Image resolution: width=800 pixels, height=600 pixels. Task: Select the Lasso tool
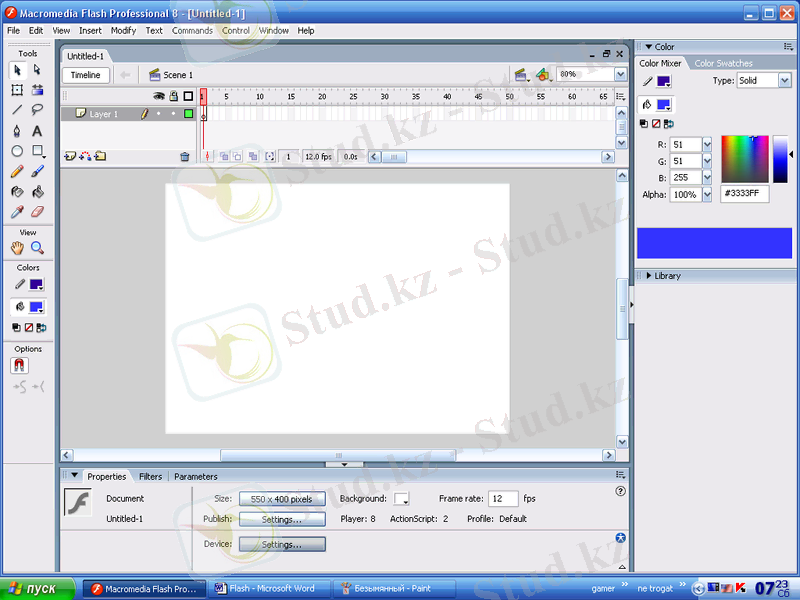[37, 110]
